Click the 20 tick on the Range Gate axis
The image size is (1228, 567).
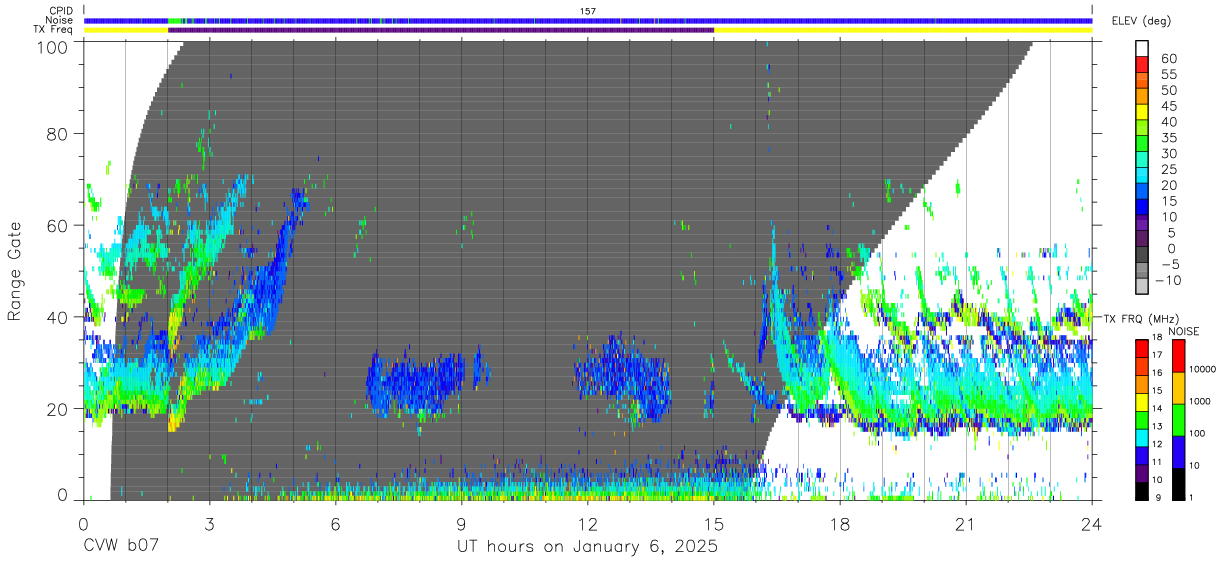click(57, 408)
